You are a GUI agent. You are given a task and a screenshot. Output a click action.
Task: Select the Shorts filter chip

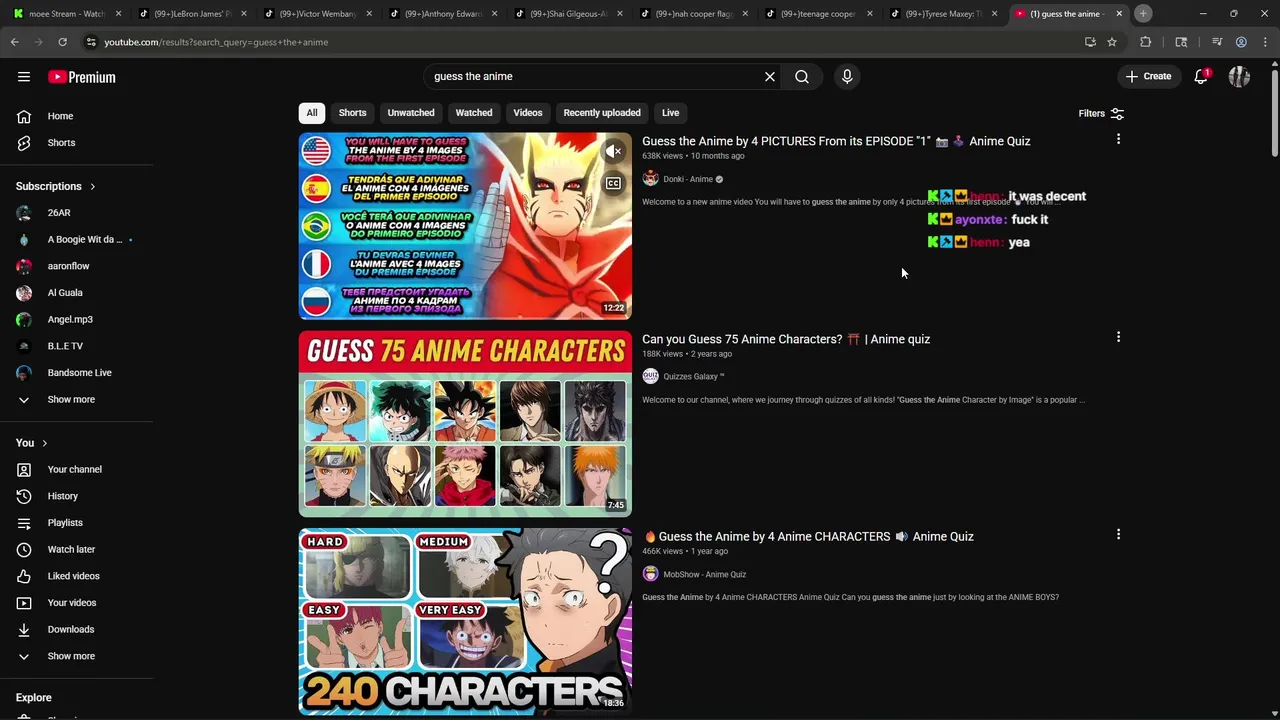pos(352,113)
